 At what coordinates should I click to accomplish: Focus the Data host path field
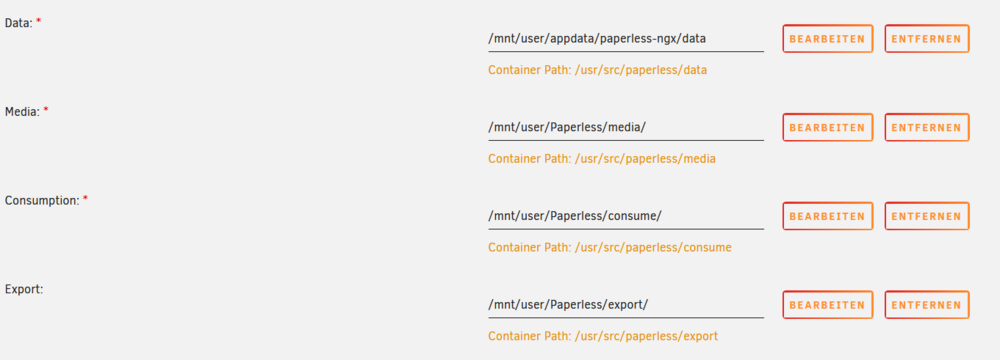tap(626, 39)
